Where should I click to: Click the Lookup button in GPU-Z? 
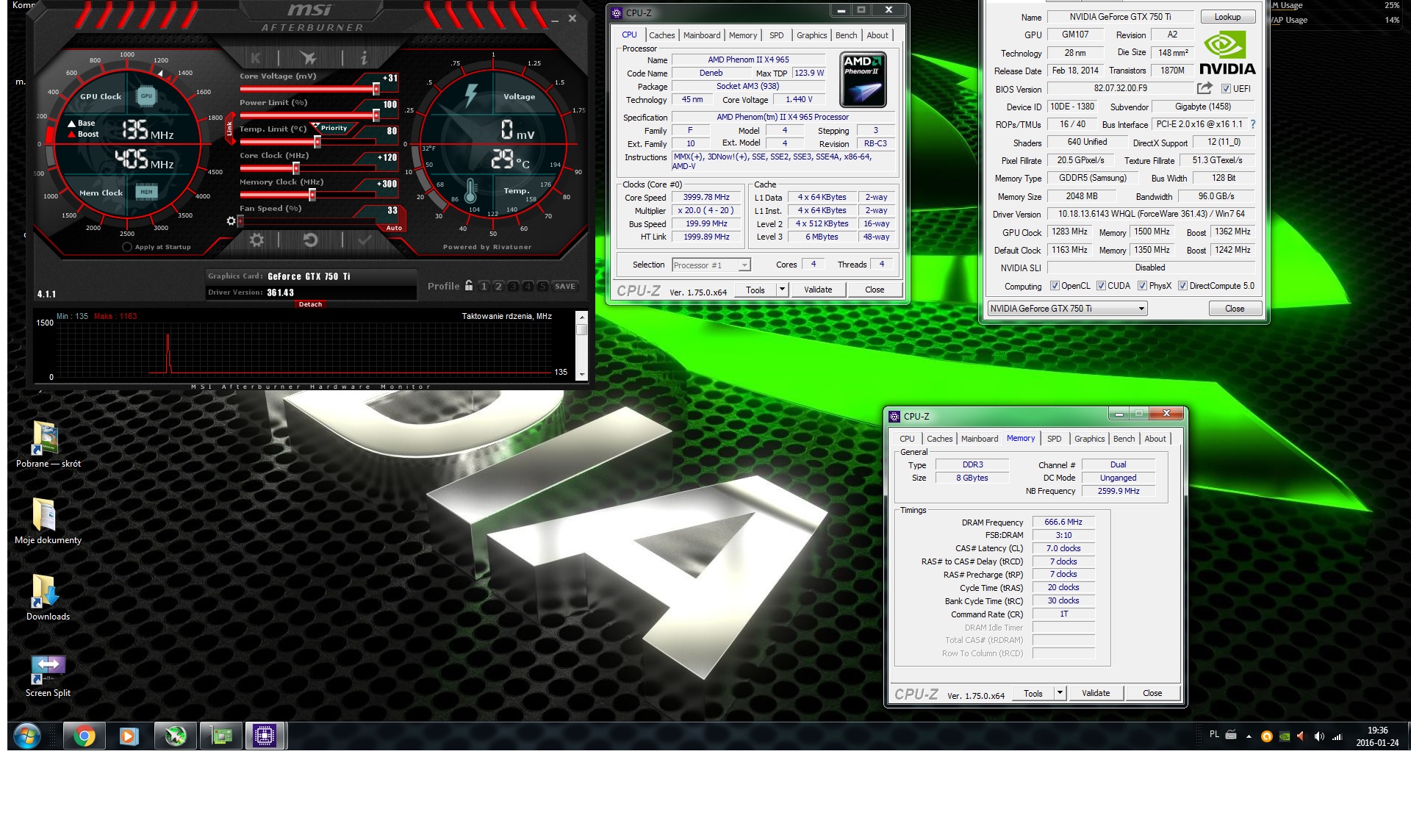point(1227,17)
